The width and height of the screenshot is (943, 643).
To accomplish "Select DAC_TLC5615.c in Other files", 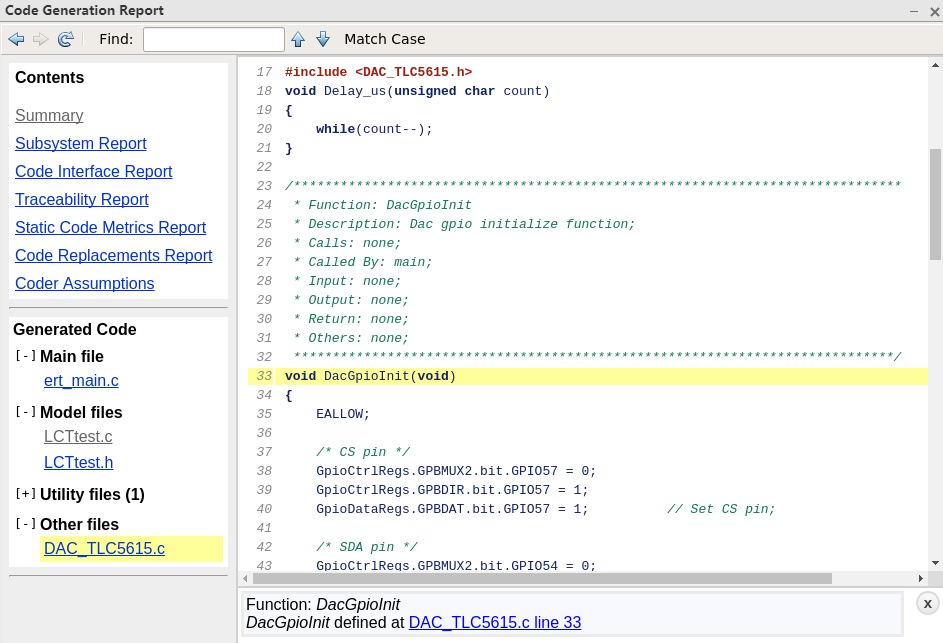I will click(104, 549).
